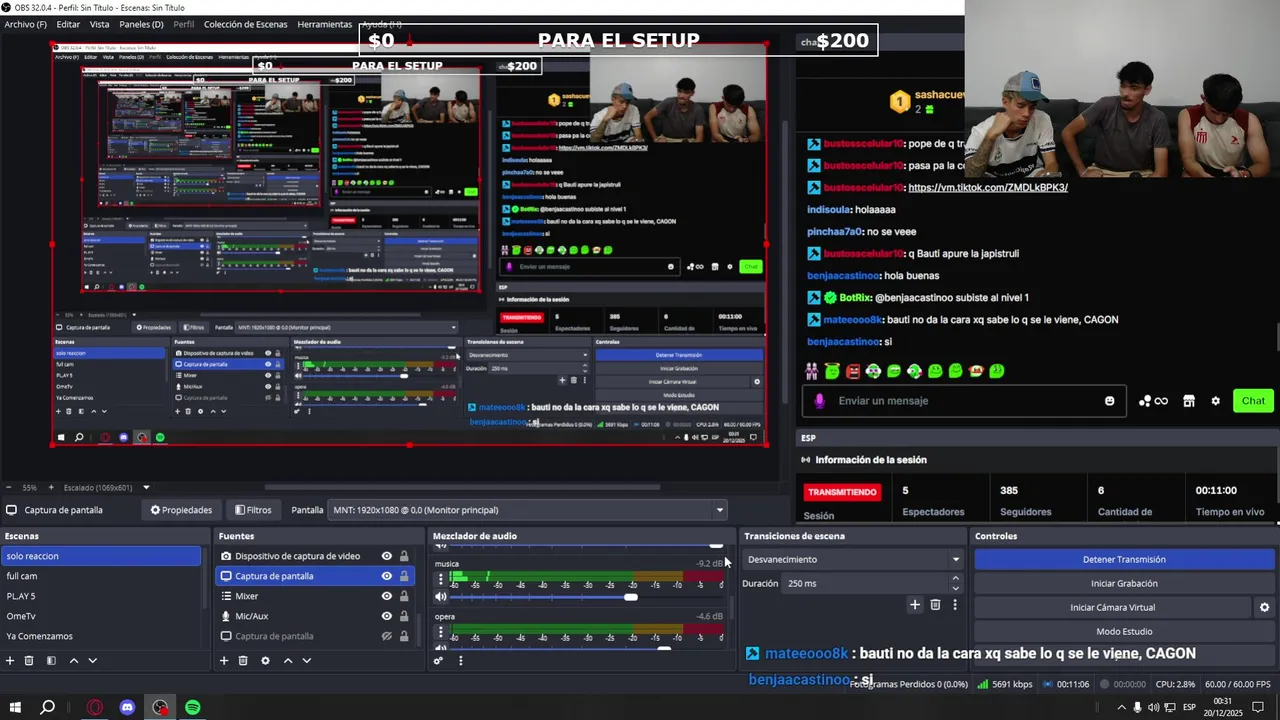
Task: Hide Dispositivo de captura de video source
Action: (x=386, y=556)
